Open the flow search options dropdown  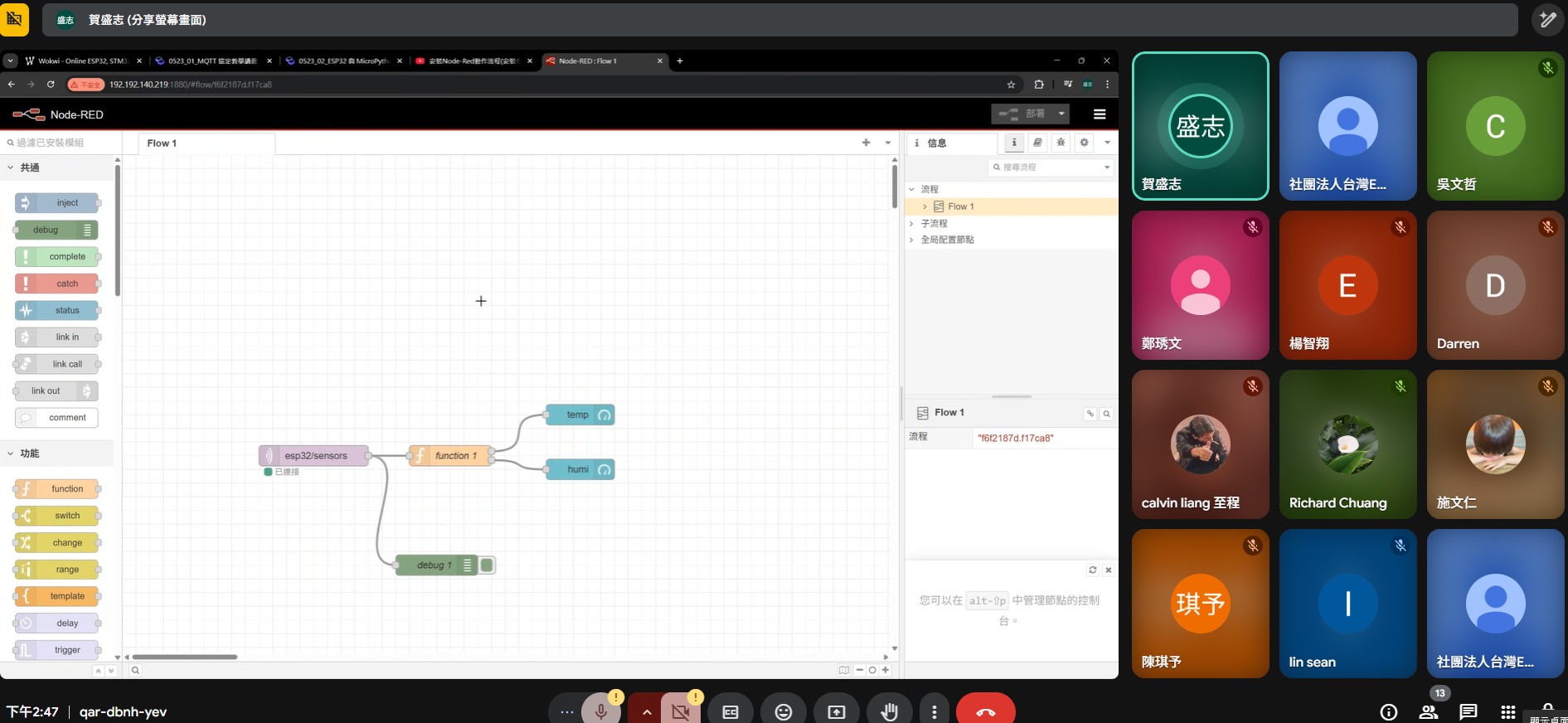[x=1107, y=167]
